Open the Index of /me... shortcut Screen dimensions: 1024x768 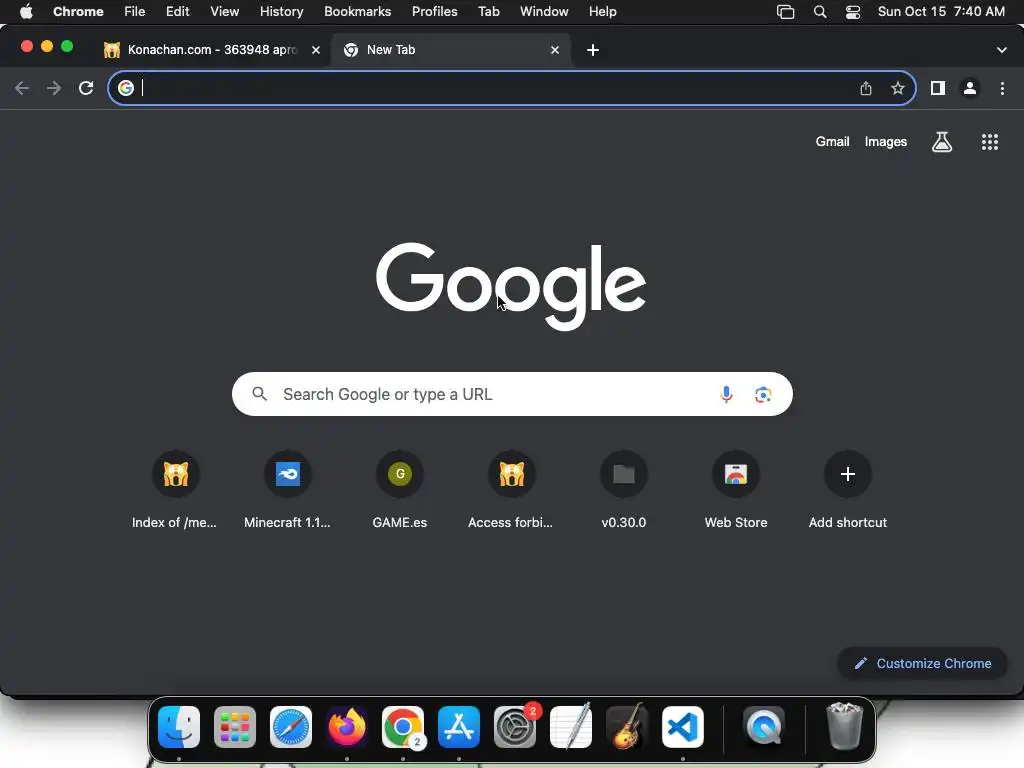tap(175, 490)
